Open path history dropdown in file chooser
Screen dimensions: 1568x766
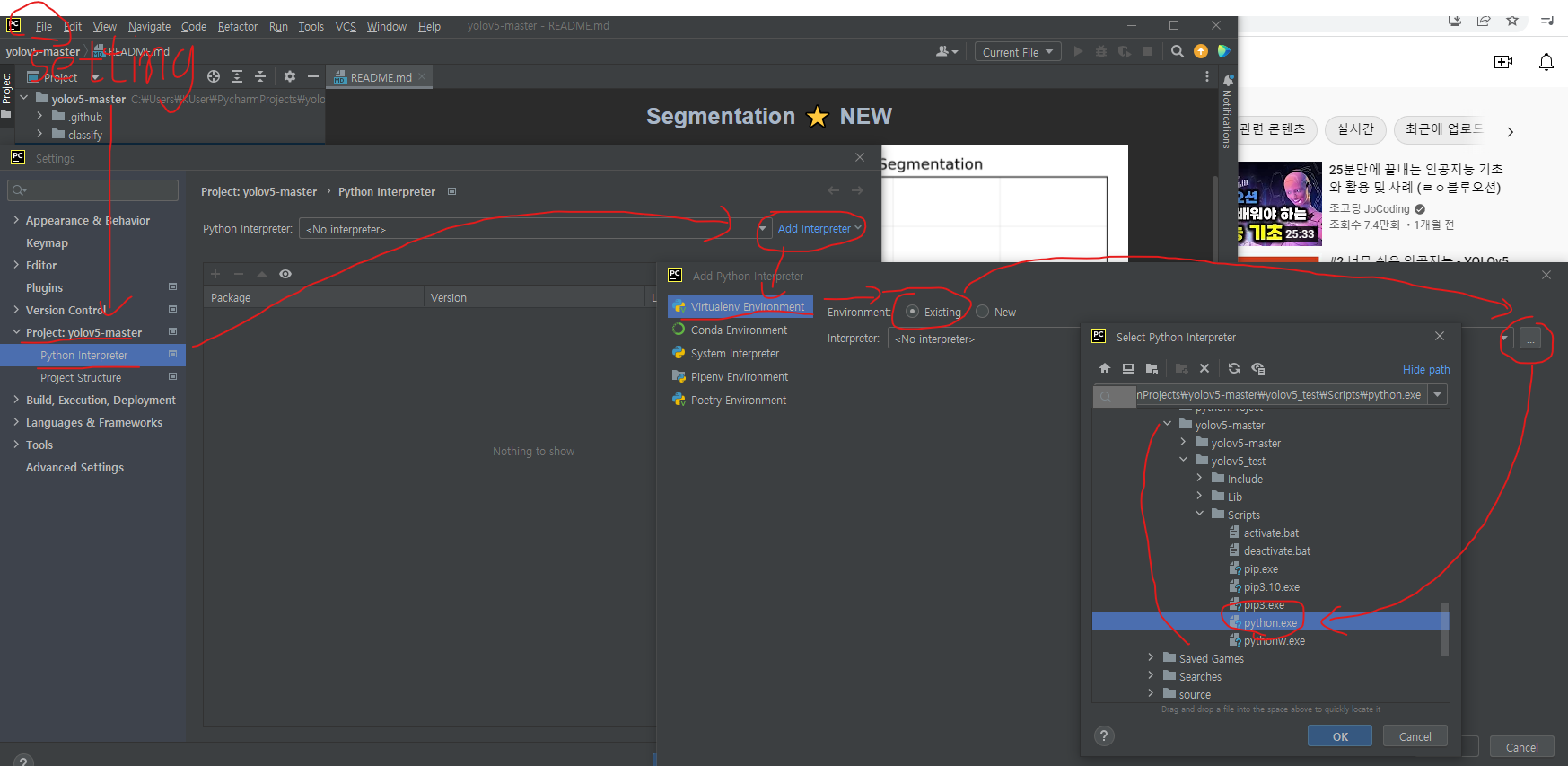1438,395
